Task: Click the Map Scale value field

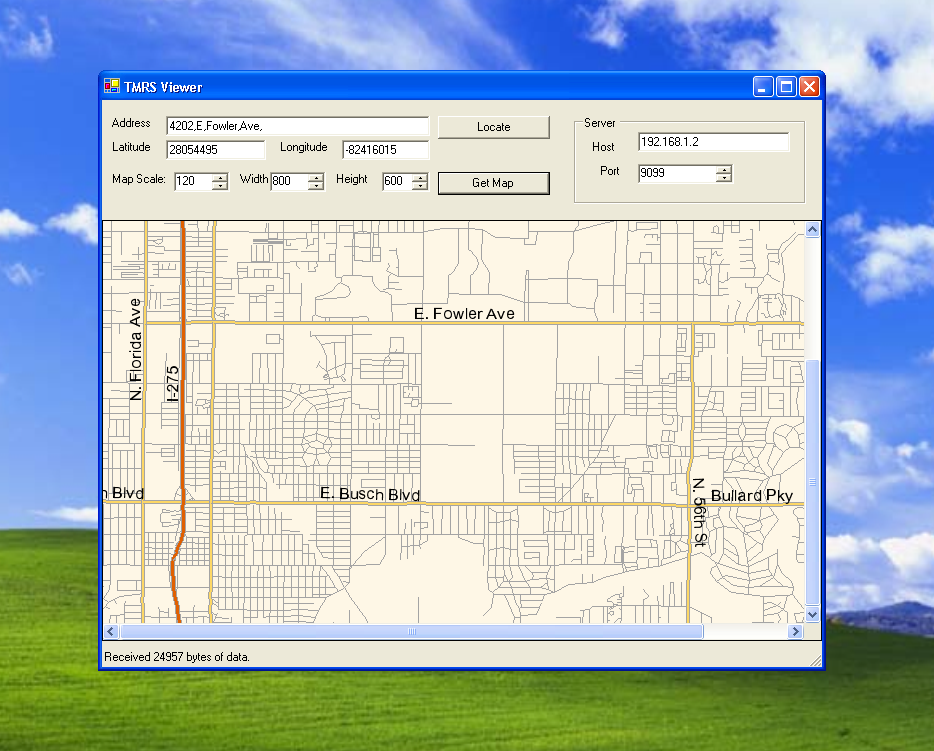Action: coord(194,181)
